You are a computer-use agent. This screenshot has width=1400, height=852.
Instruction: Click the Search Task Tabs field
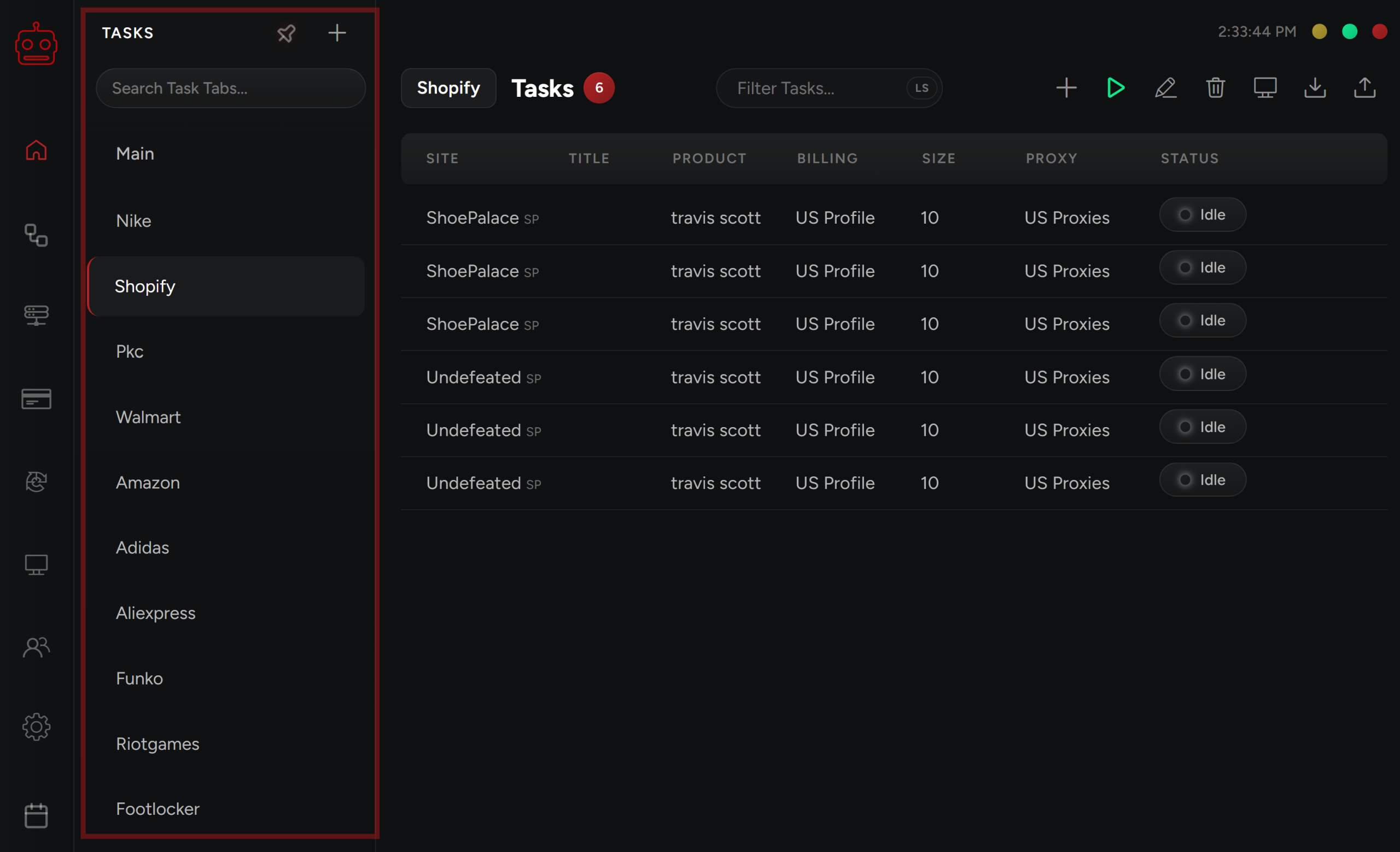230,88
